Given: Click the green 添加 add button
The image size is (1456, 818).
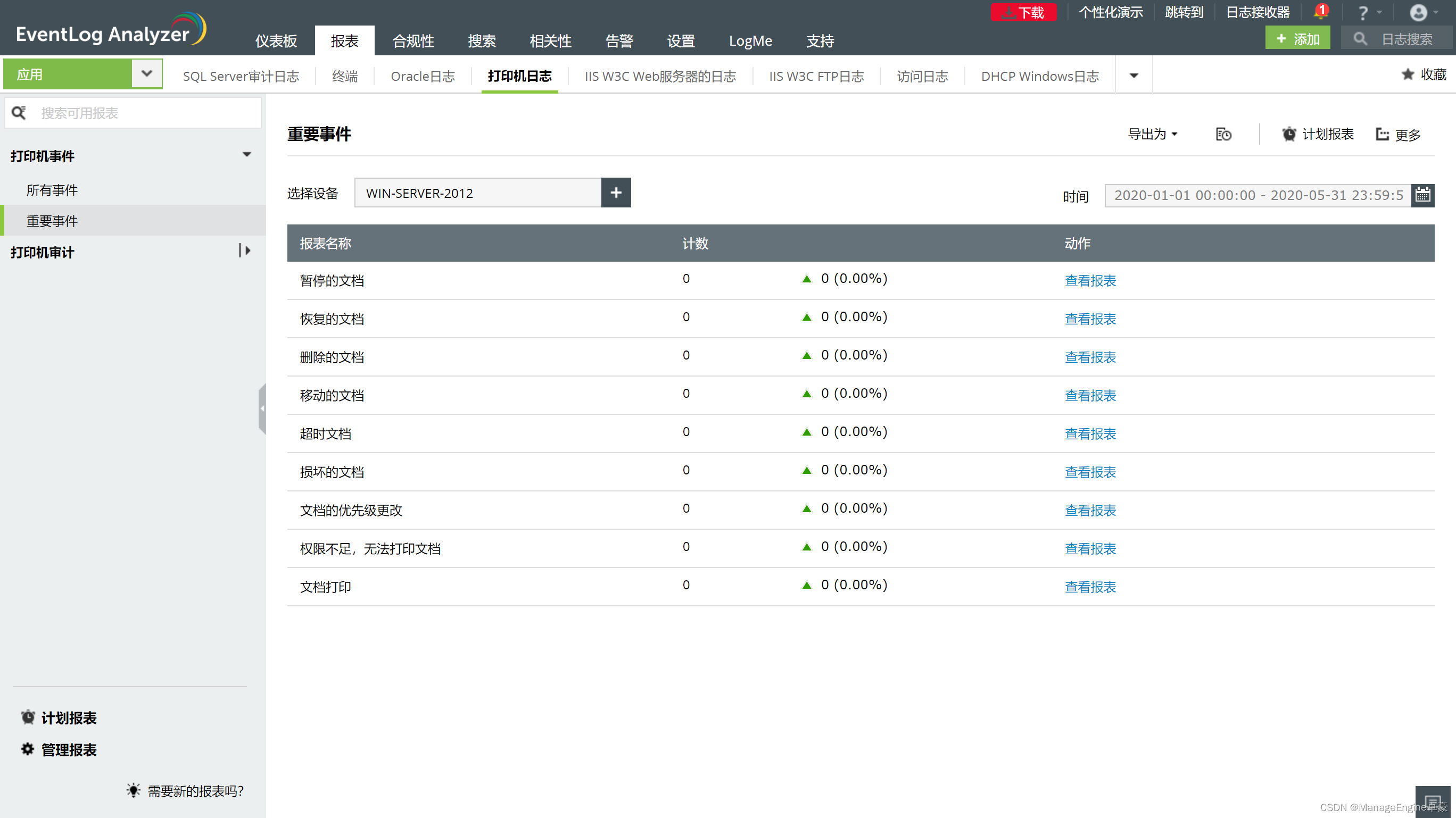Looking at the screenshot, I should coord(1297,39).
